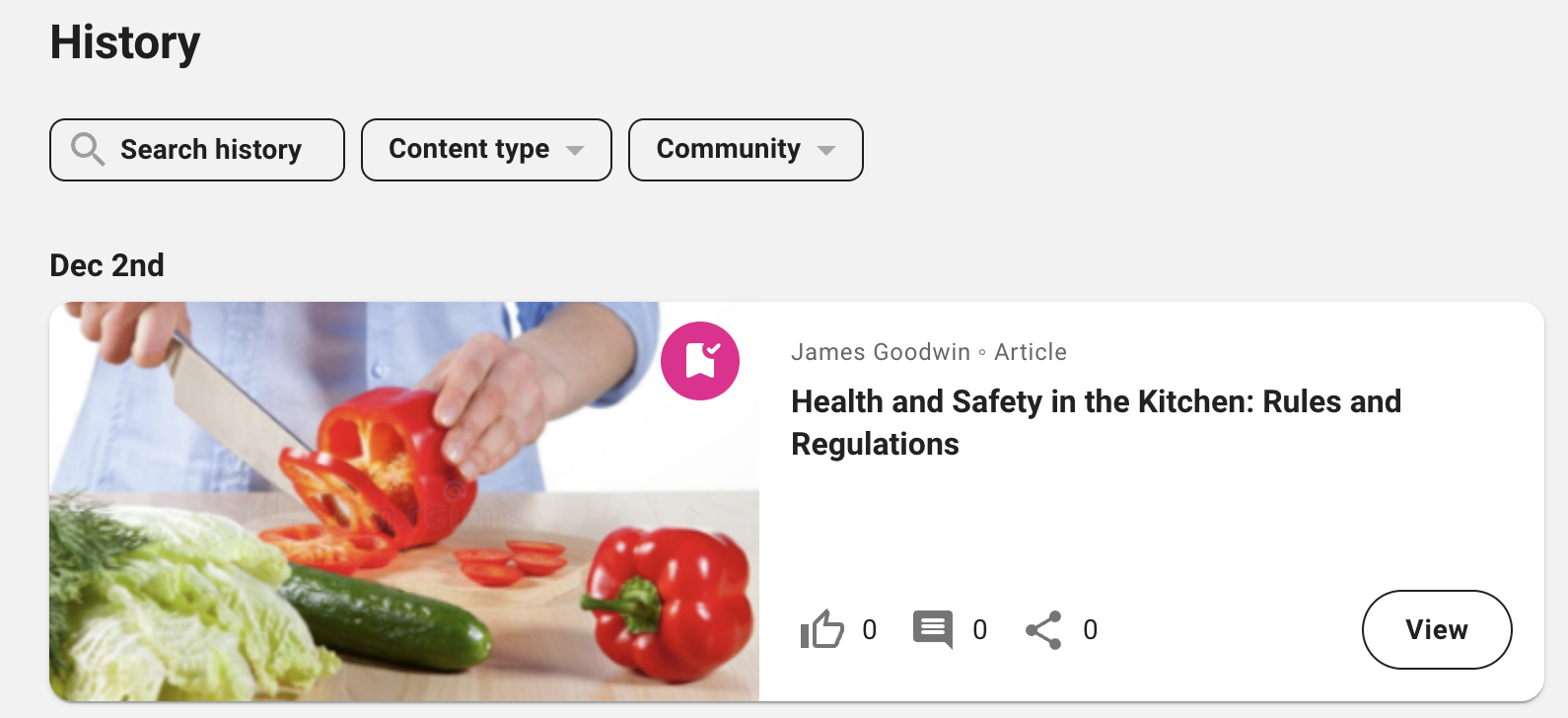The image size is (1568, 718).
Task: Click the share count number
Action: pos(1090,630)
